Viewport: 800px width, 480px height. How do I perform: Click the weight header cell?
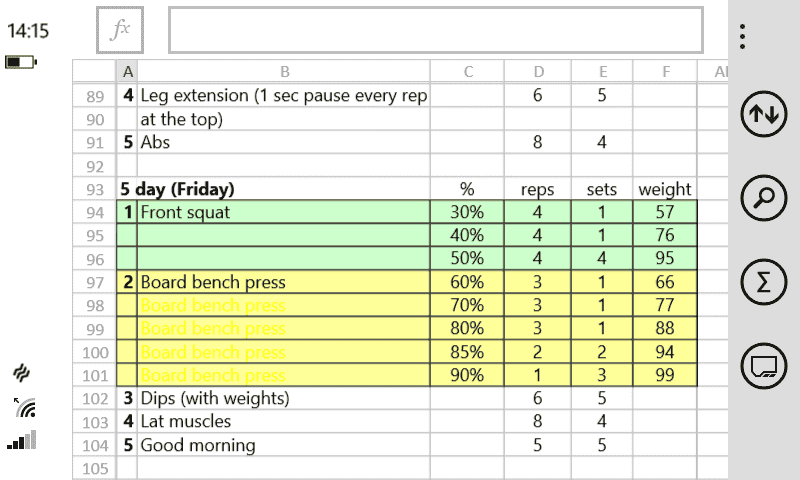pos(665,189)
